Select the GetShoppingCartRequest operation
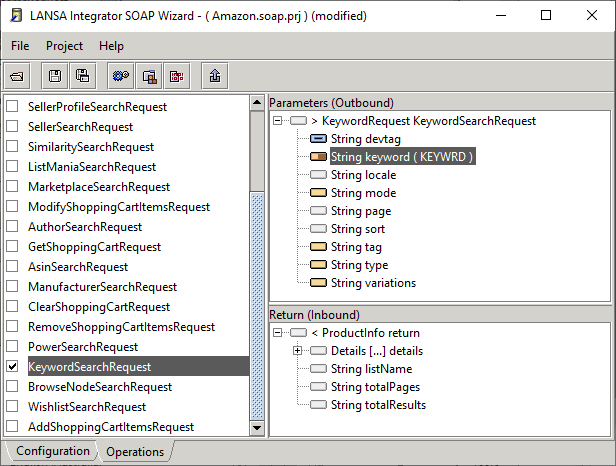The height and width of the screenshot is (466, 616). [x=94, y=247]
